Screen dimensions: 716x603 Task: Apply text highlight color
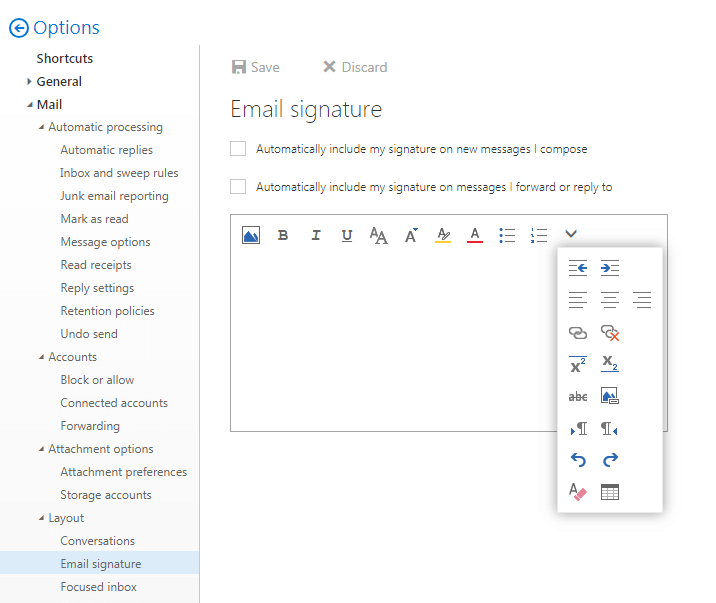pyautogui.click(x=443, y=235)
